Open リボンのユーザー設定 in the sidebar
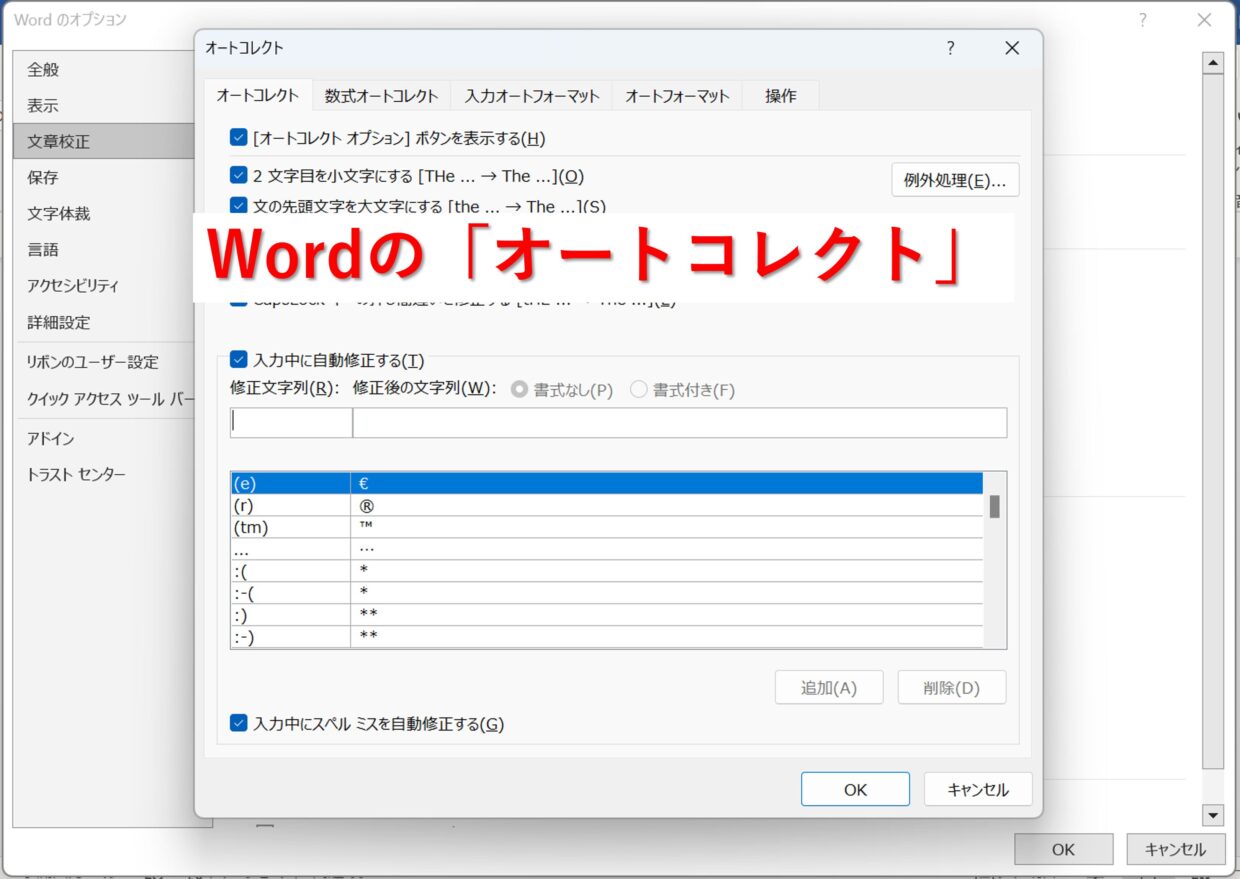Viewport: 1240px width, 879px height. point(104,362)
